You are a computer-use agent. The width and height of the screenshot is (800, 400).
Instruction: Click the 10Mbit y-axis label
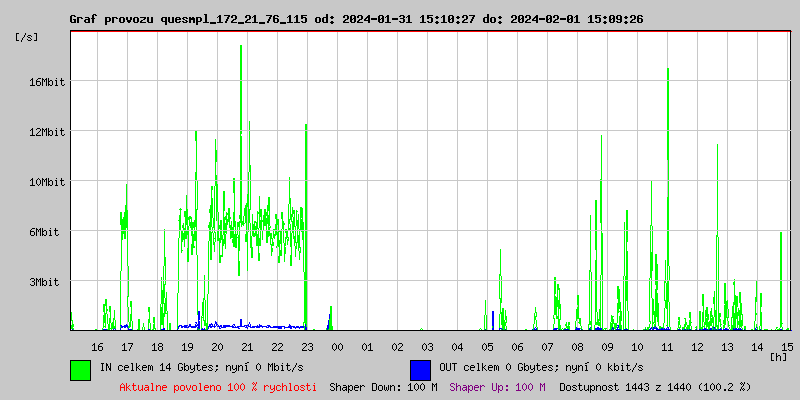point(47,182)
